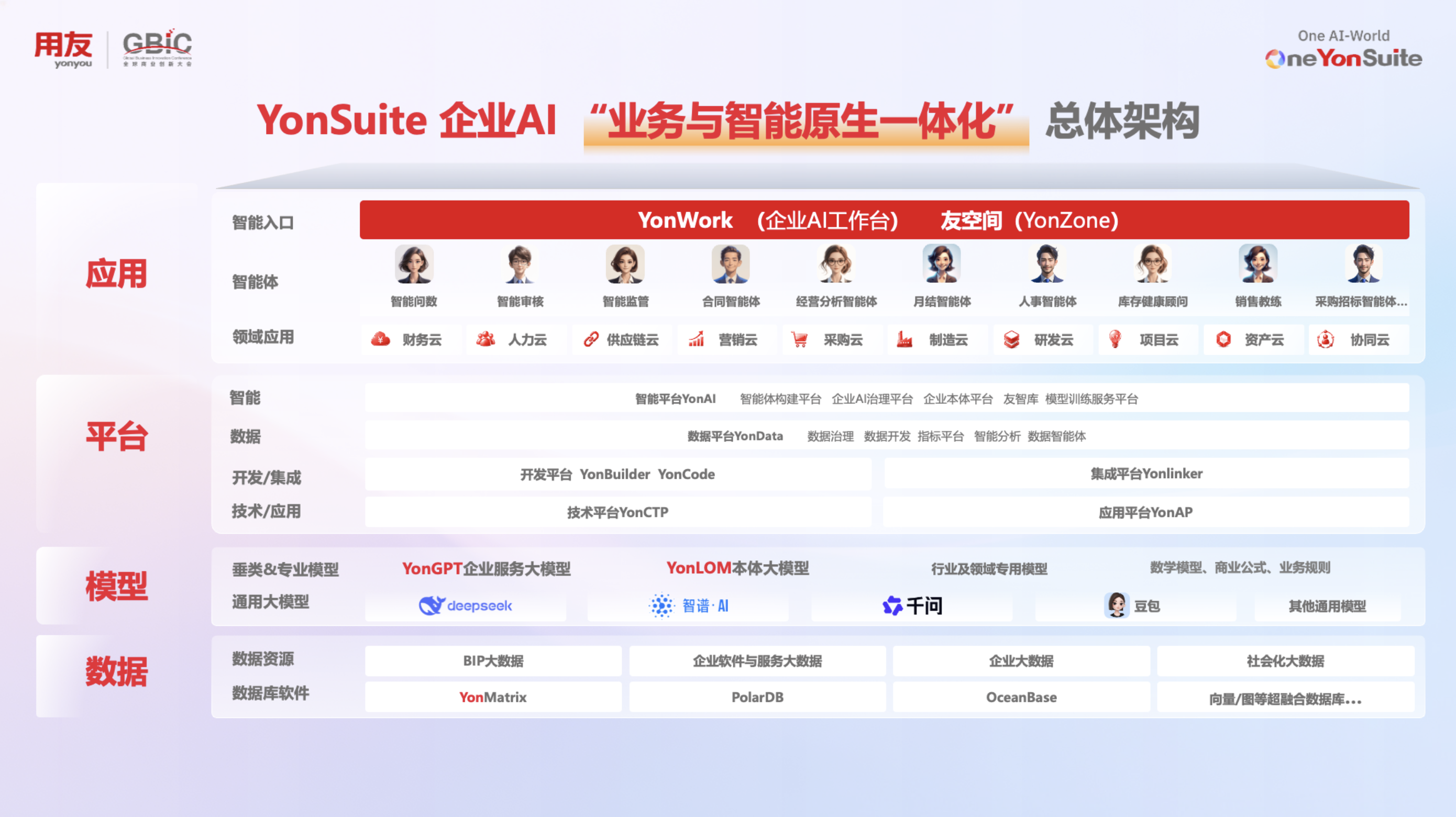This screenshot has height=817, width=1456.
Task: Click the 供应链云 chain link icon
Action: click(591, 339)
